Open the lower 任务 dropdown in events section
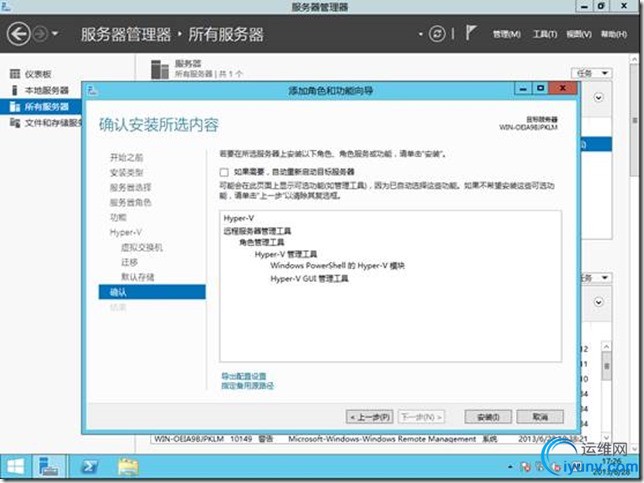The height and width of the screenshot is (483, 644). (595, 278)
